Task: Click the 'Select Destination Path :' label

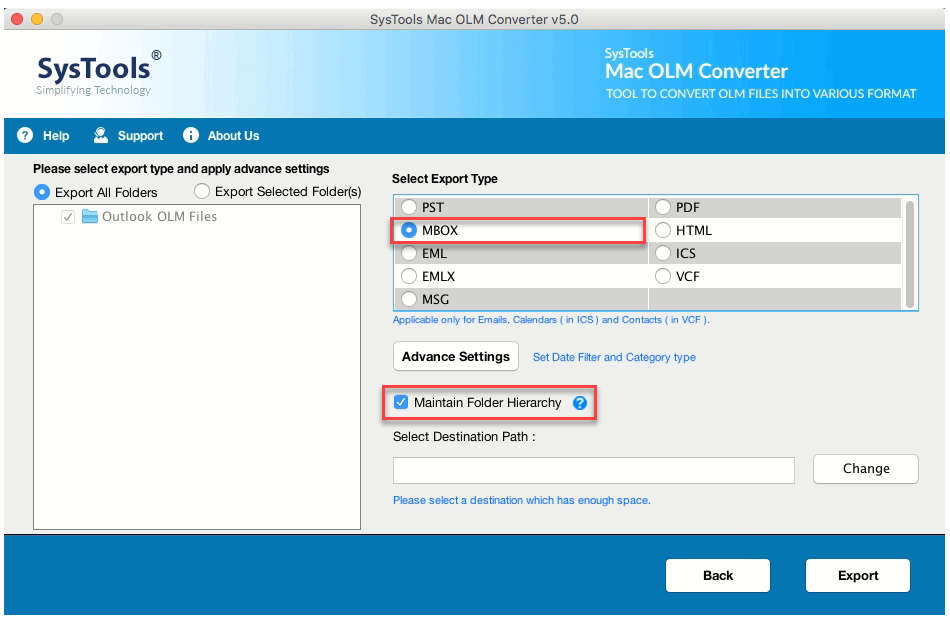Action: [x=464, y=437]
